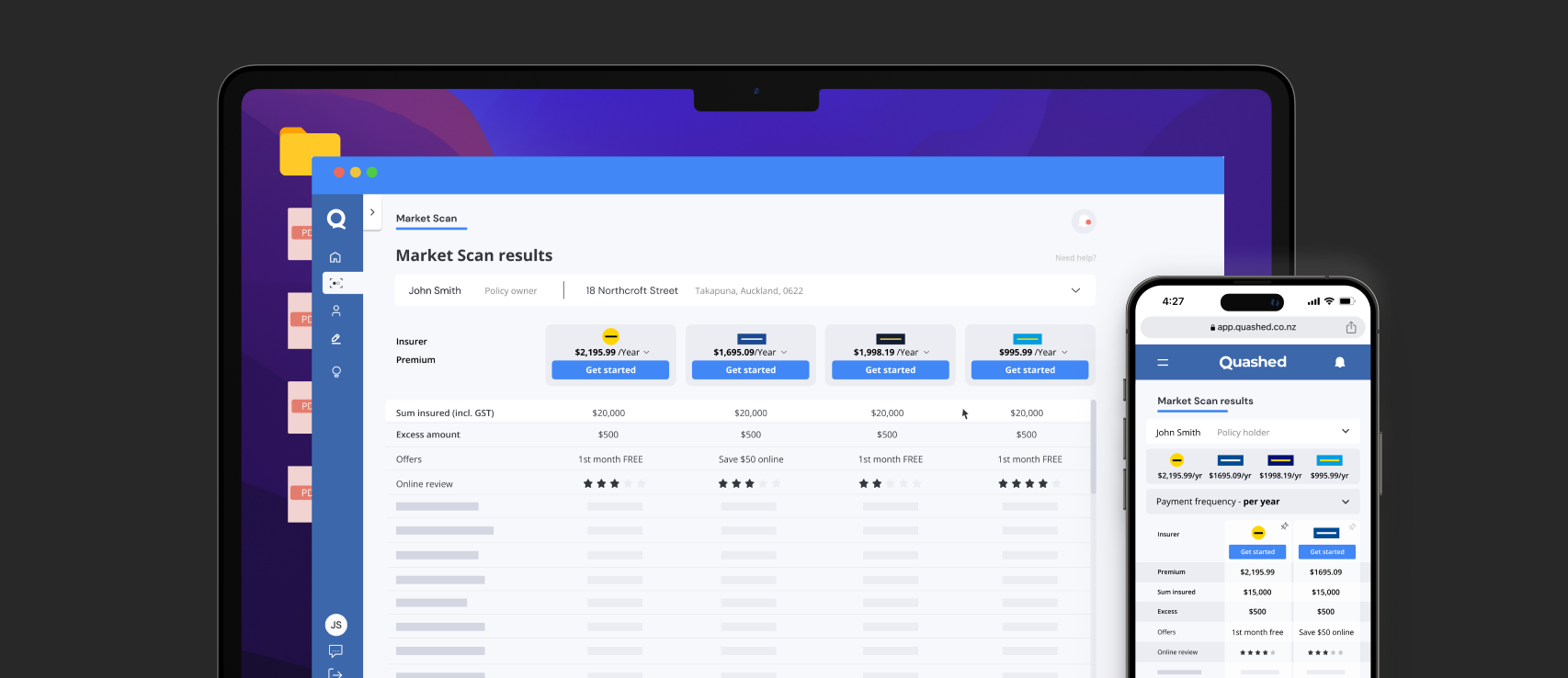
Task: Click the results table vertical scrollbar
Action: (x=1093, y=447)
